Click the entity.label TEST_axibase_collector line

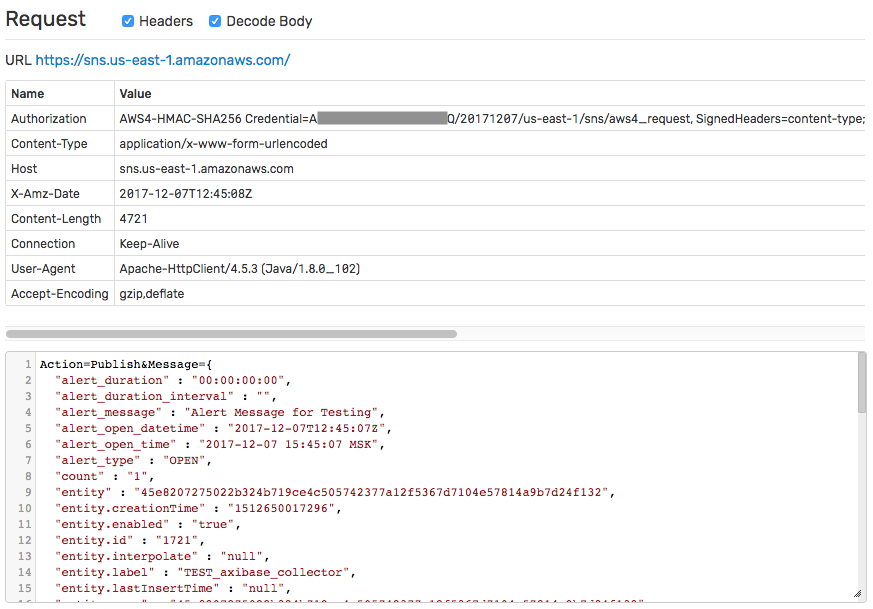205,572
